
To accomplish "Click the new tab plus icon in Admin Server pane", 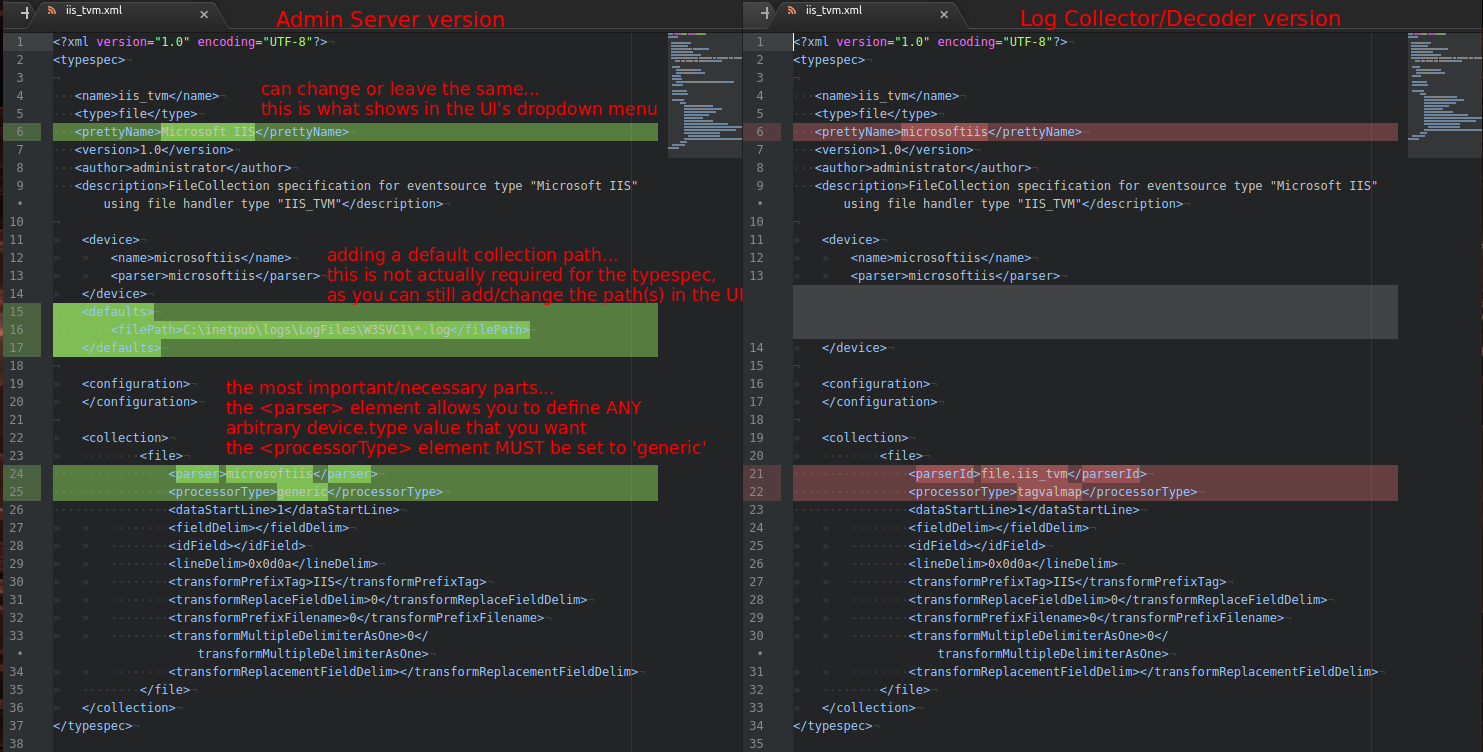I will tap(25, 14).
